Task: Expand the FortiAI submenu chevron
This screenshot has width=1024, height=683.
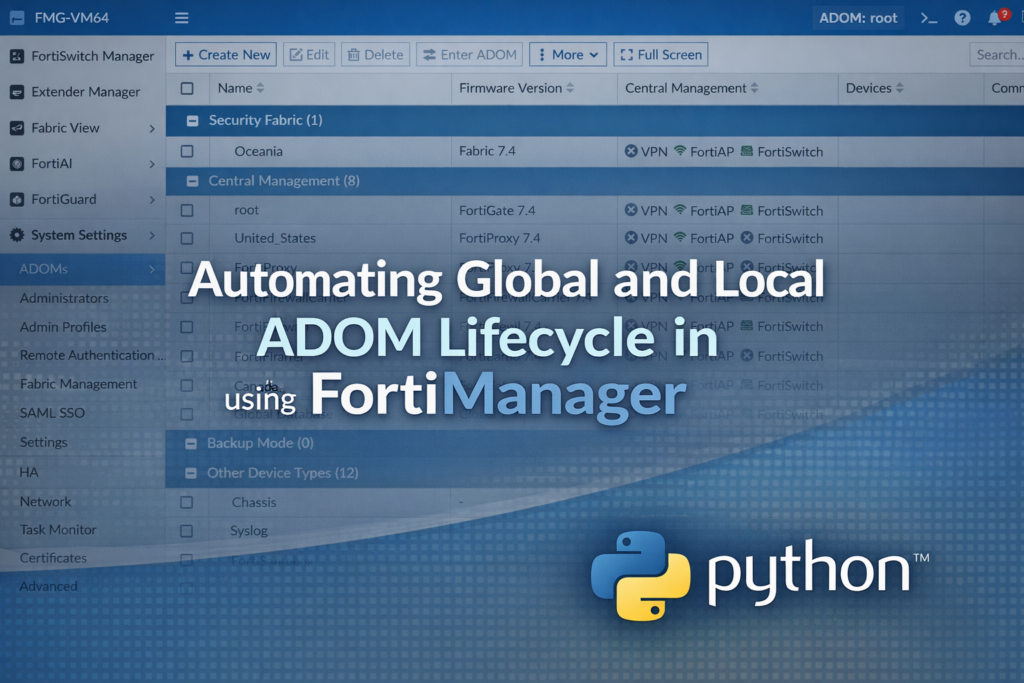Action: tap(152, 164)
